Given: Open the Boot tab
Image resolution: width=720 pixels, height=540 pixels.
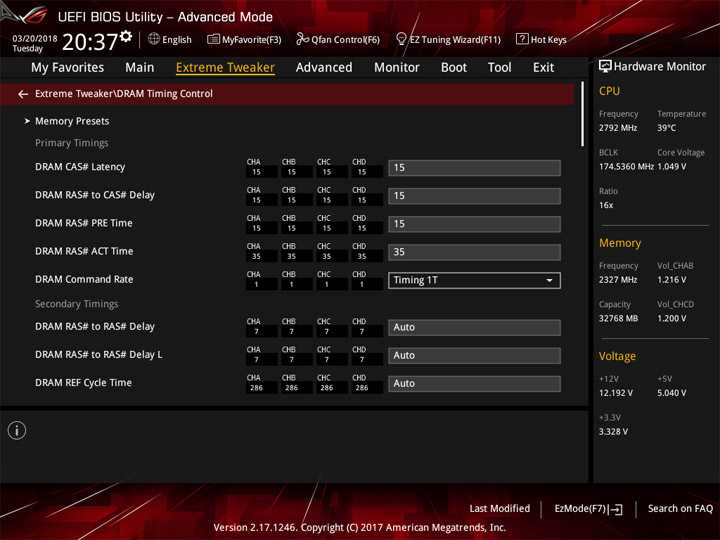Looking at the screenshot, I should [x=454, y=68].
